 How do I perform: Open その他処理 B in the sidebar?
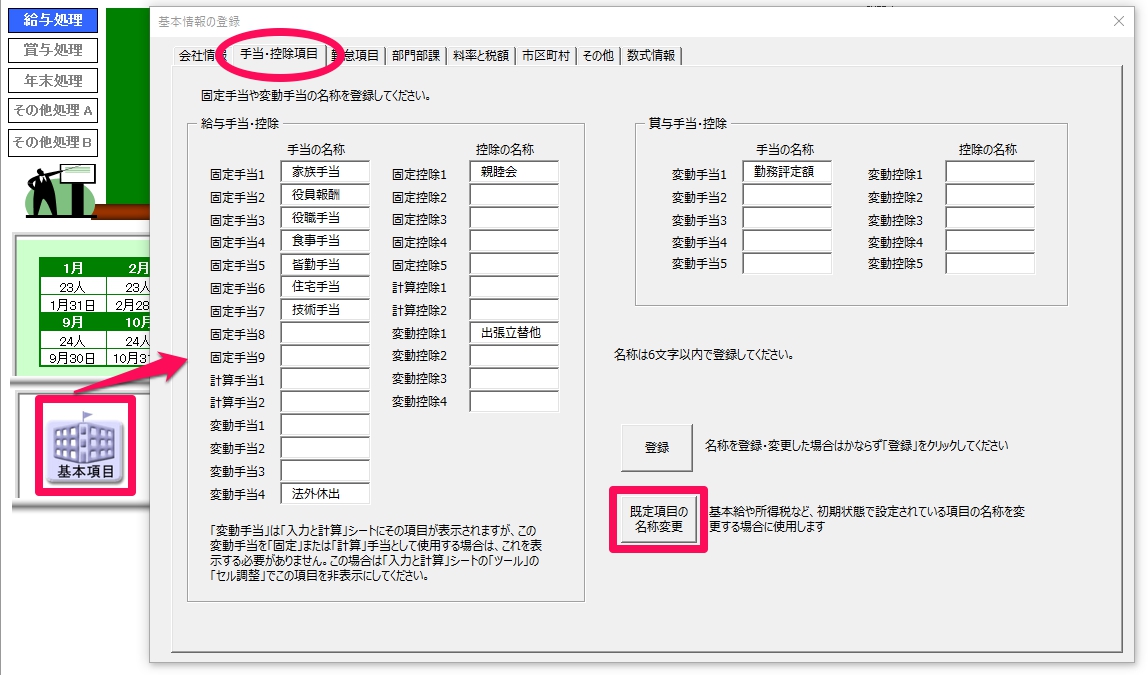(53, 142)
